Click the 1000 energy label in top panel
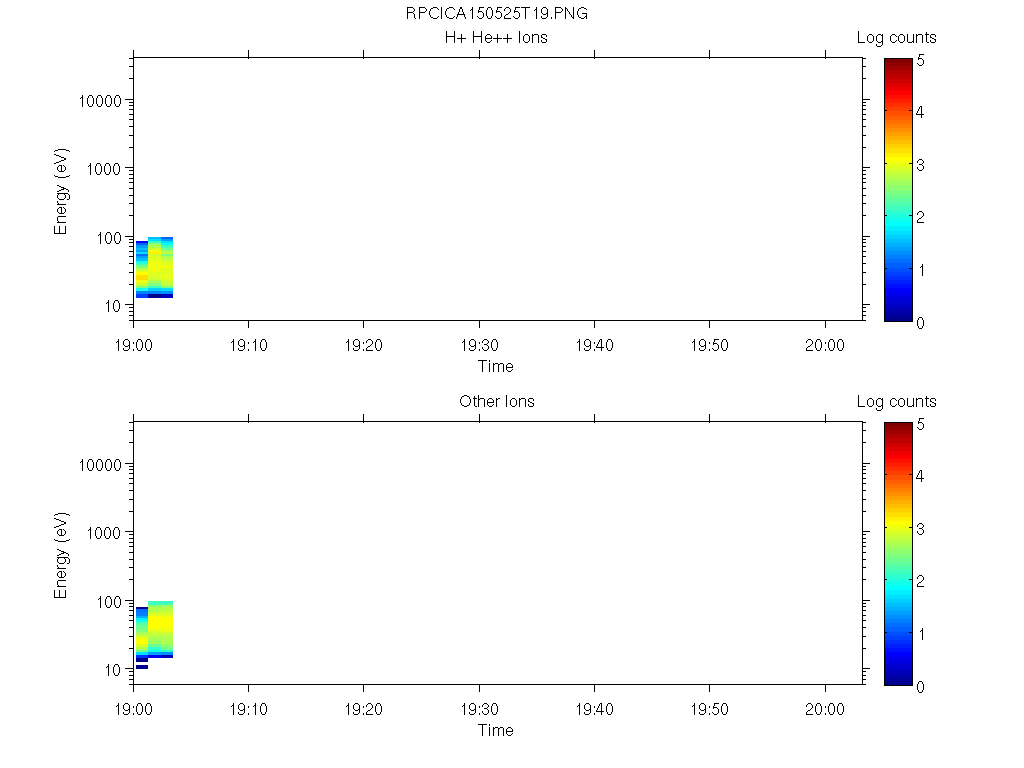 [104, 169]
